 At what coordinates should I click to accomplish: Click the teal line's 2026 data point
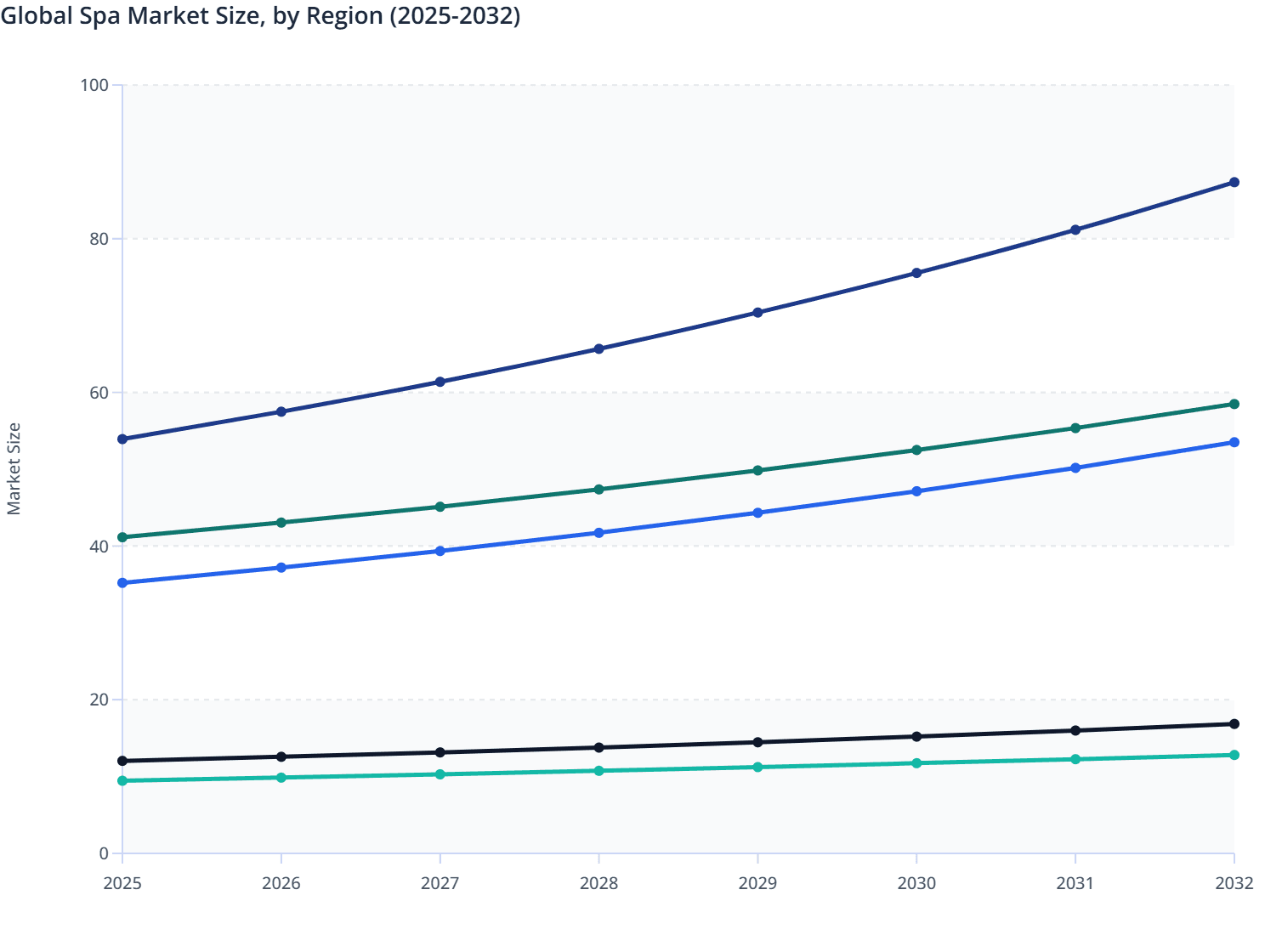click(281, 778)
